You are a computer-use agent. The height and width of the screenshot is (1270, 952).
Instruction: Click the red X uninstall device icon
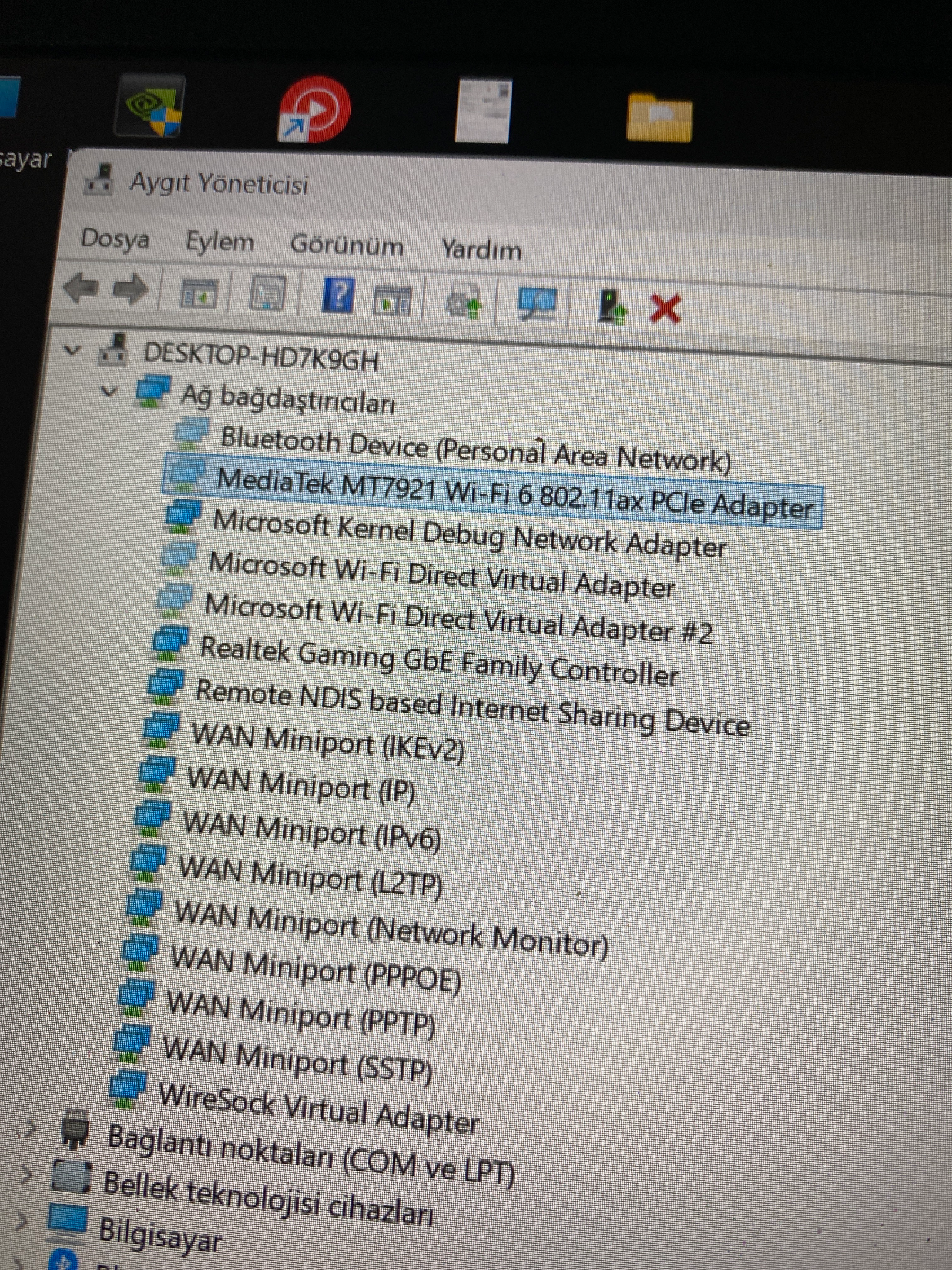coord(665,309)
